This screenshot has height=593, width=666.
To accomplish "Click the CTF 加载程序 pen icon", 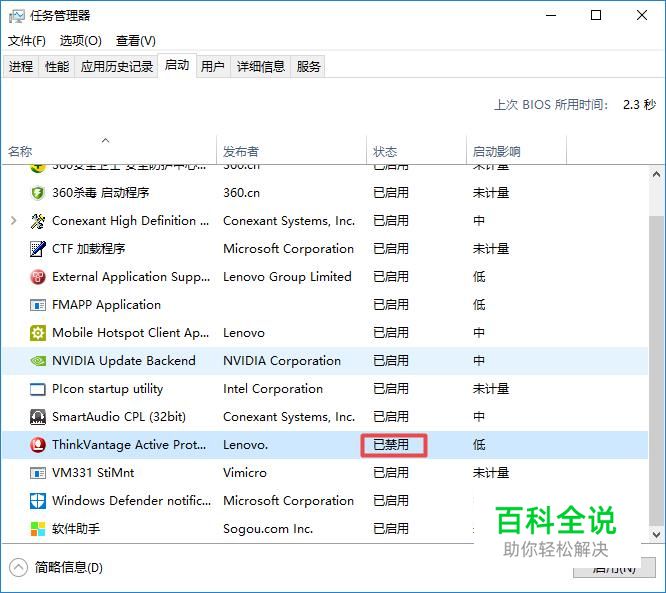I will click(38, 249).
